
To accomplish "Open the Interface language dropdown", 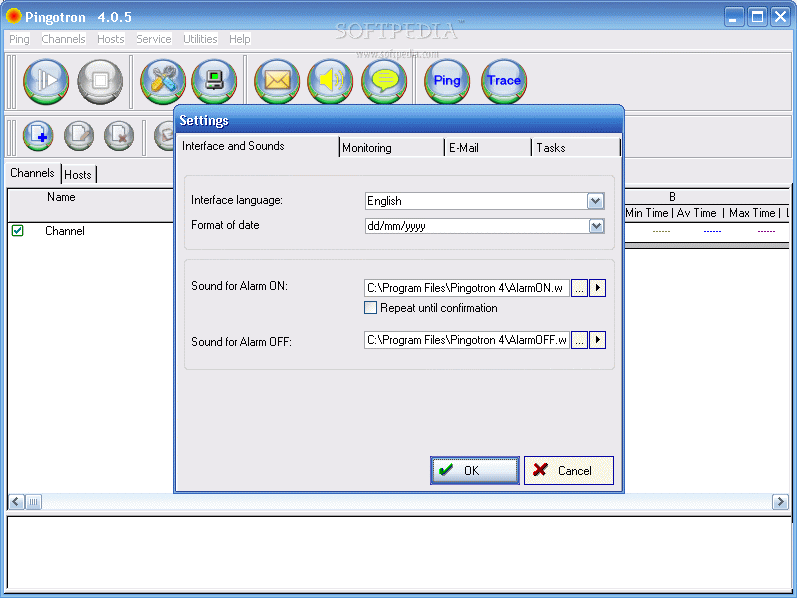I will coord(596,201).
